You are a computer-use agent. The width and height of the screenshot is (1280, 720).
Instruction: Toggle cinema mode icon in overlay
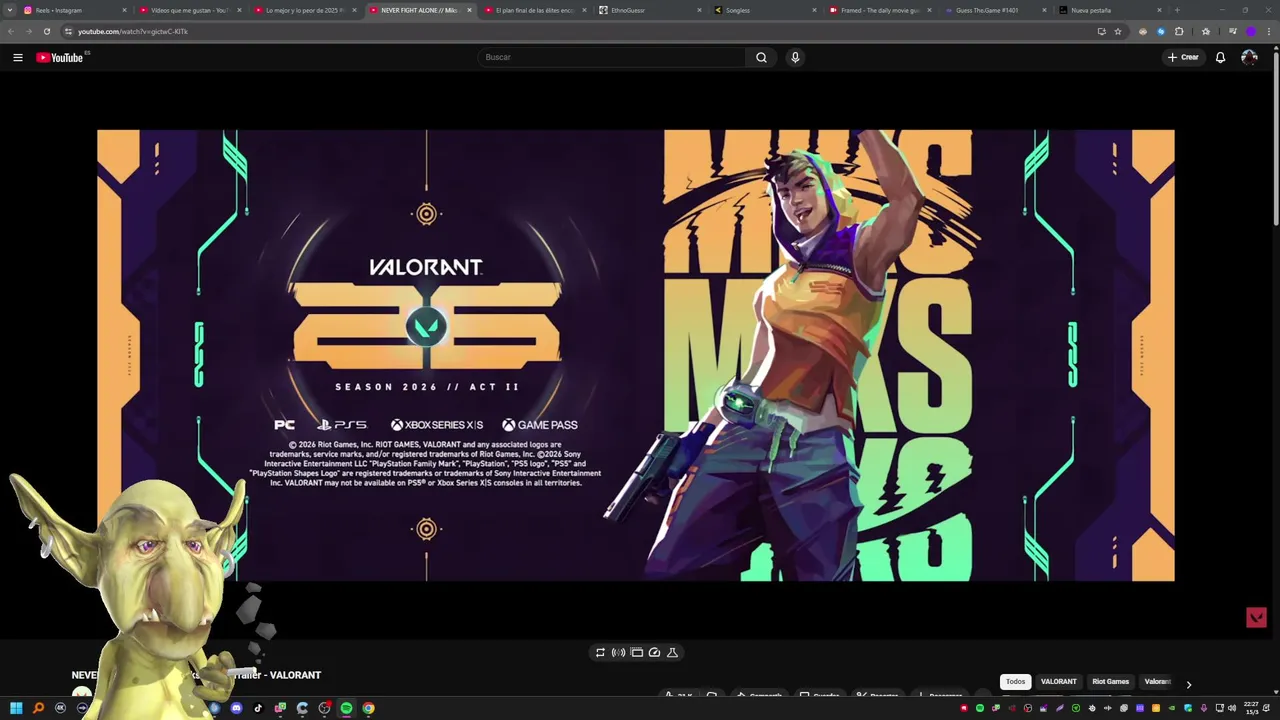tap(636, 652)
